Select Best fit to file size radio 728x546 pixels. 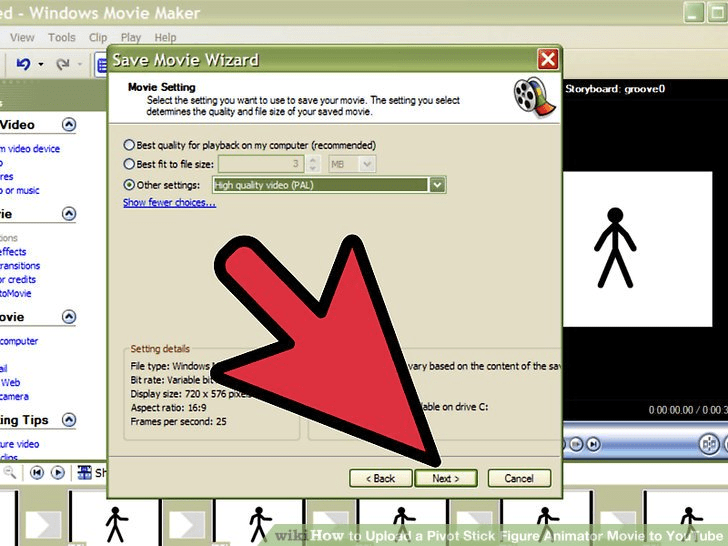[129, 164]
